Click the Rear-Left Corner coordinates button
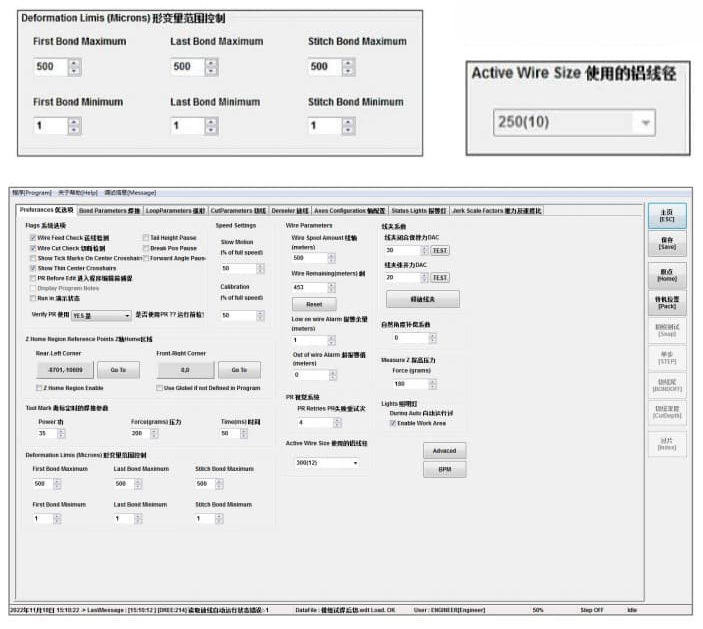This screenshot has height=629, width=703. coord(65,370)
